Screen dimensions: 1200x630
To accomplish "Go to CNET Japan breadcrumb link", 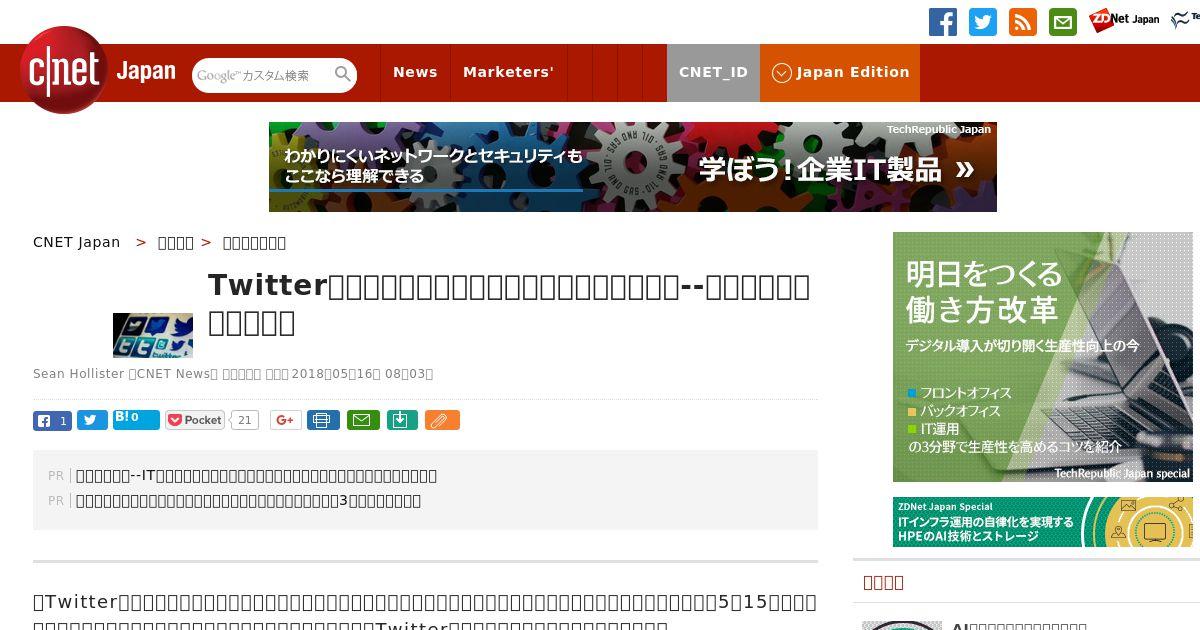I will [76, 242].
